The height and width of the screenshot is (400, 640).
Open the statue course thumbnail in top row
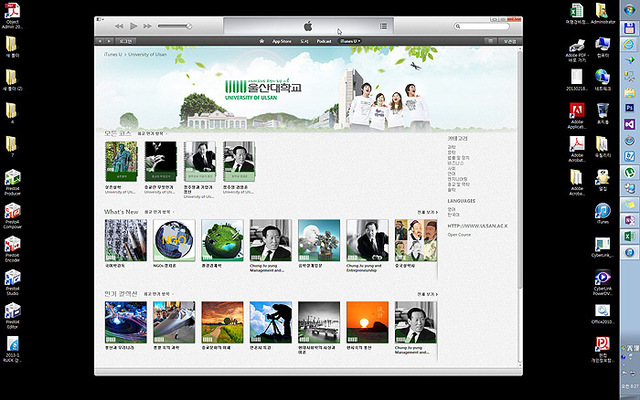[121, 162]
